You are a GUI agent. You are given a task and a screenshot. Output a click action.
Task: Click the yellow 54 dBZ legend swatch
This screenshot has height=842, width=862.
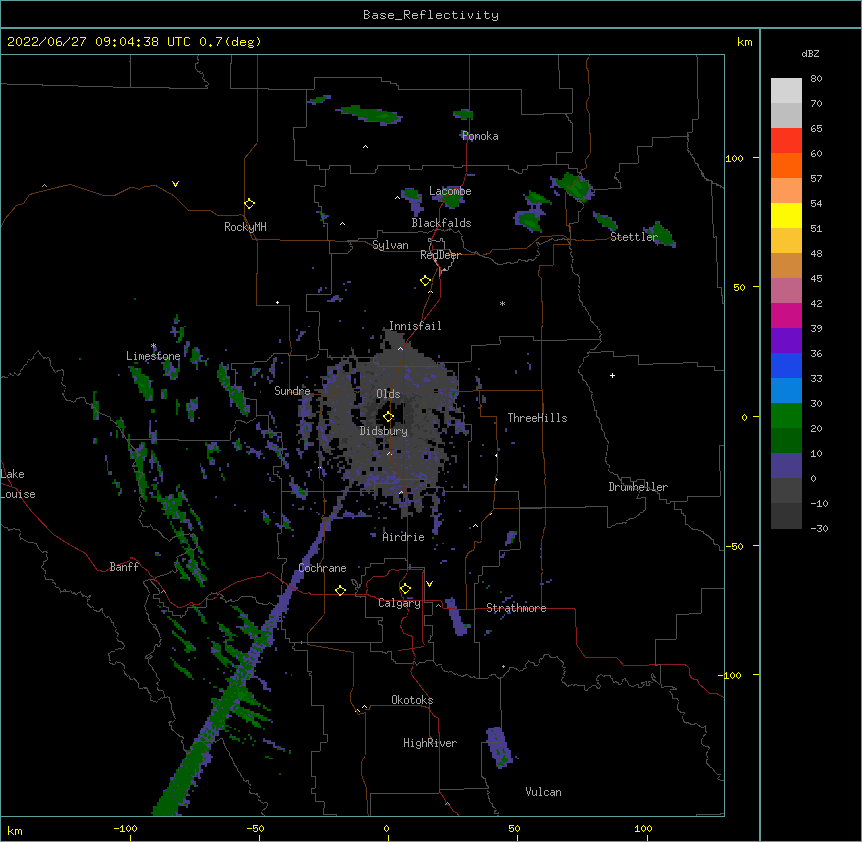(786, 215)
